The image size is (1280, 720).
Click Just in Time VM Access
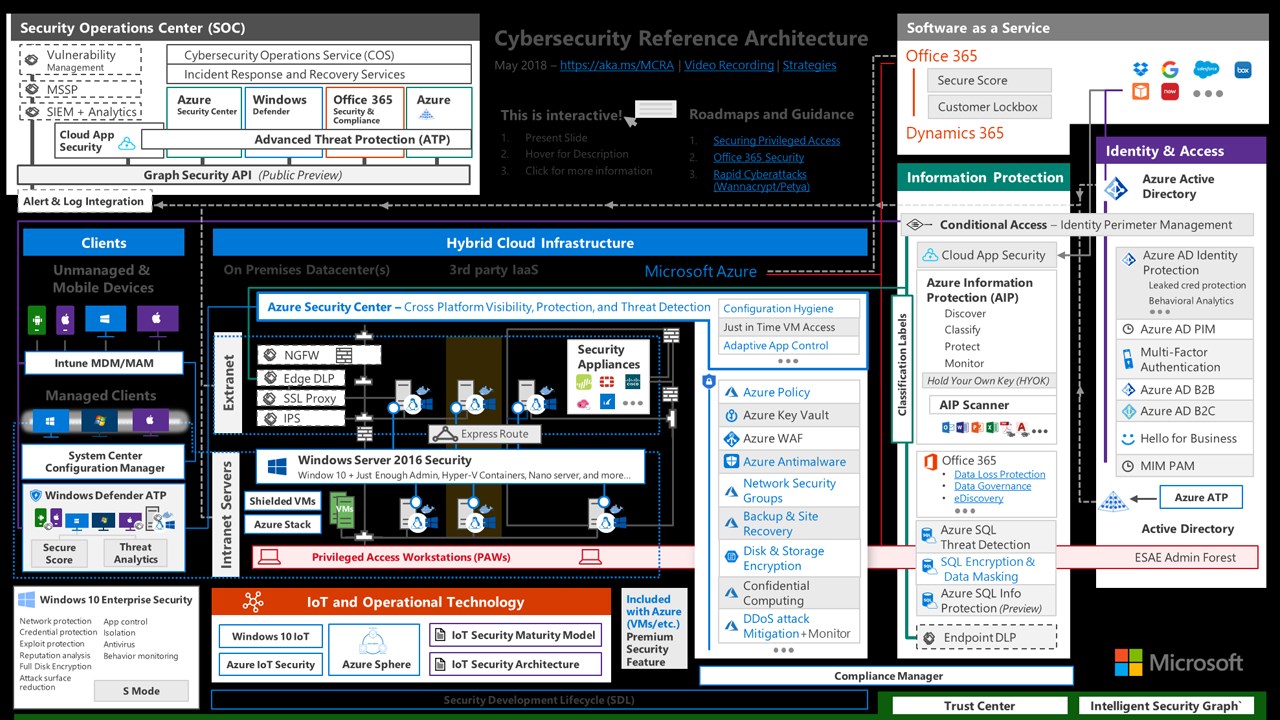(790, 327)
